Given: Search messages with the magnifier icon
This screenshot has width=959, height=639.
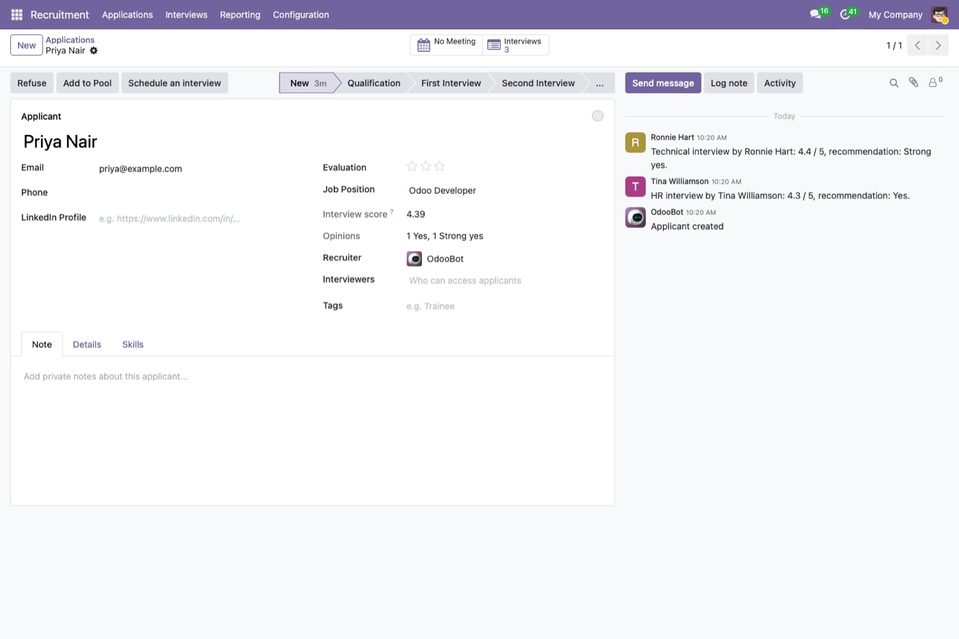Looking at the screenshot, I should pyautogui.click(x=894, y=83).
